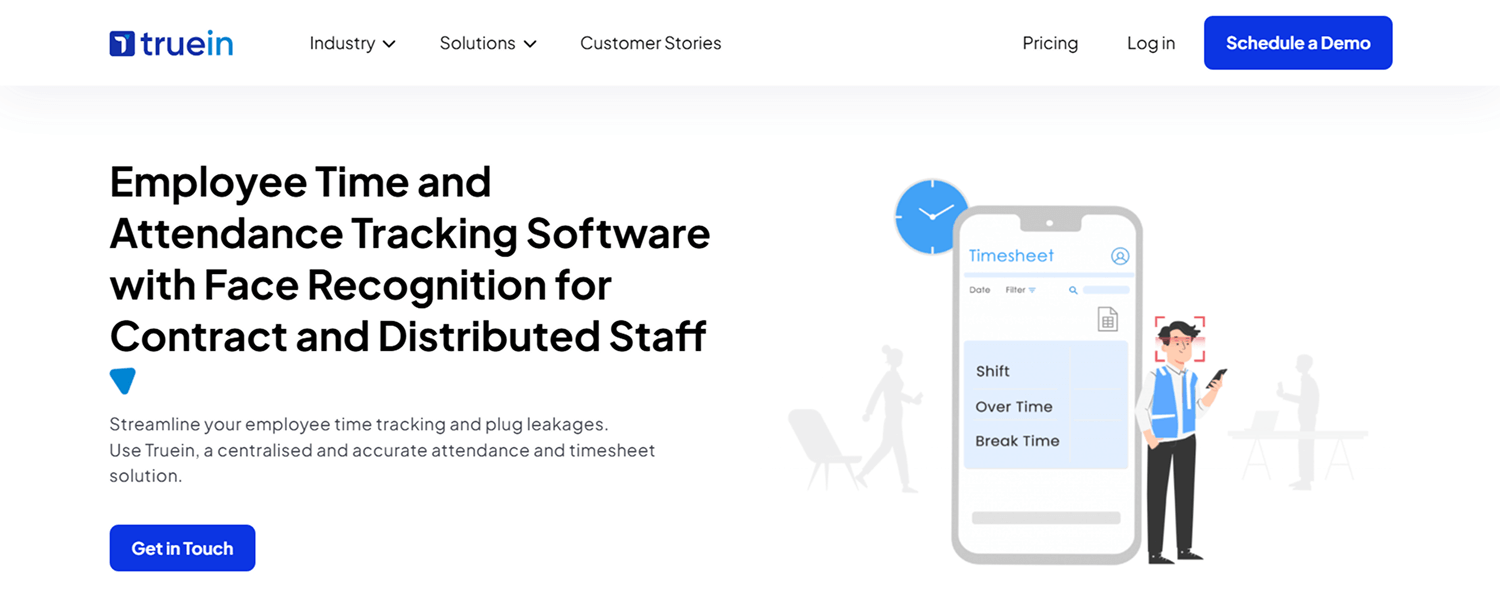This screenshot has height=611, width=1500.
Task: Click the search field in phone mockup
Action: tap(1106, 290)
